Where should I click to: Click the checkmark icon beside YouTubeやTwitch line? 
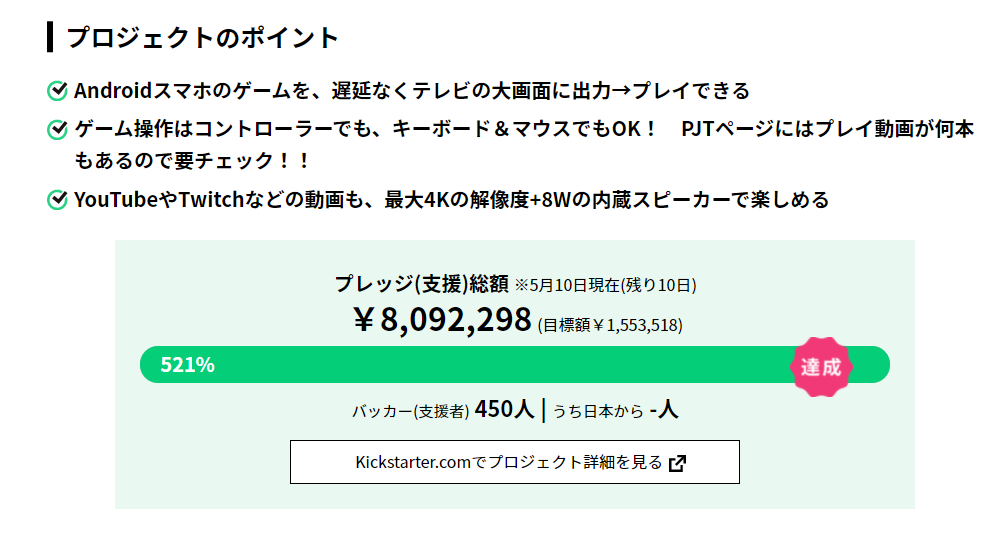(57, 200)
